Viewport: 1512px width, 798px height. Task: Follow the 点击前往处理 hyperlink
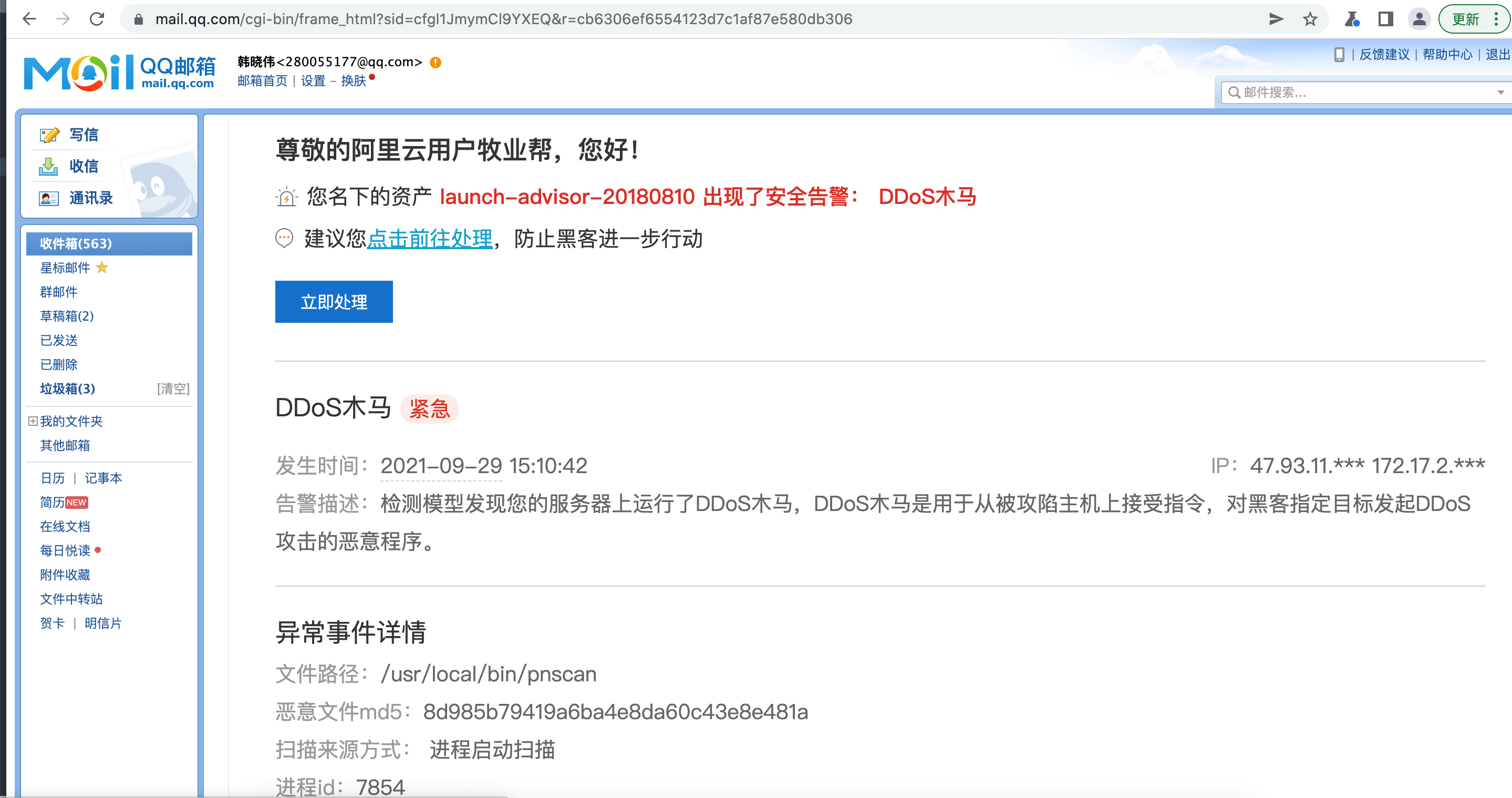pyautogui.click(x=430, y=239)
